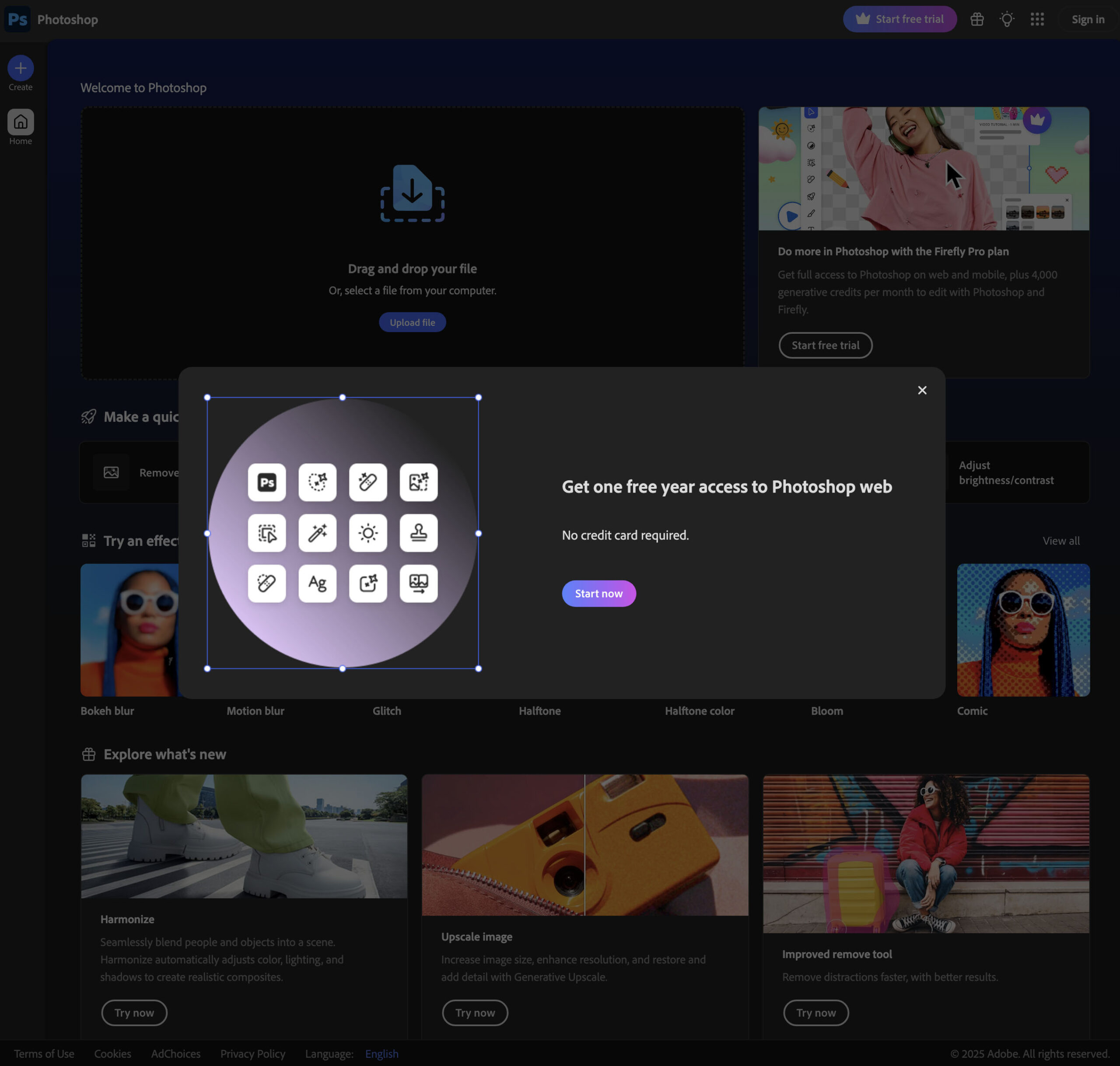The image size is (1120, 1066).
Task: Click the Ps icon in modal illustration
Action: pos(266,482)
